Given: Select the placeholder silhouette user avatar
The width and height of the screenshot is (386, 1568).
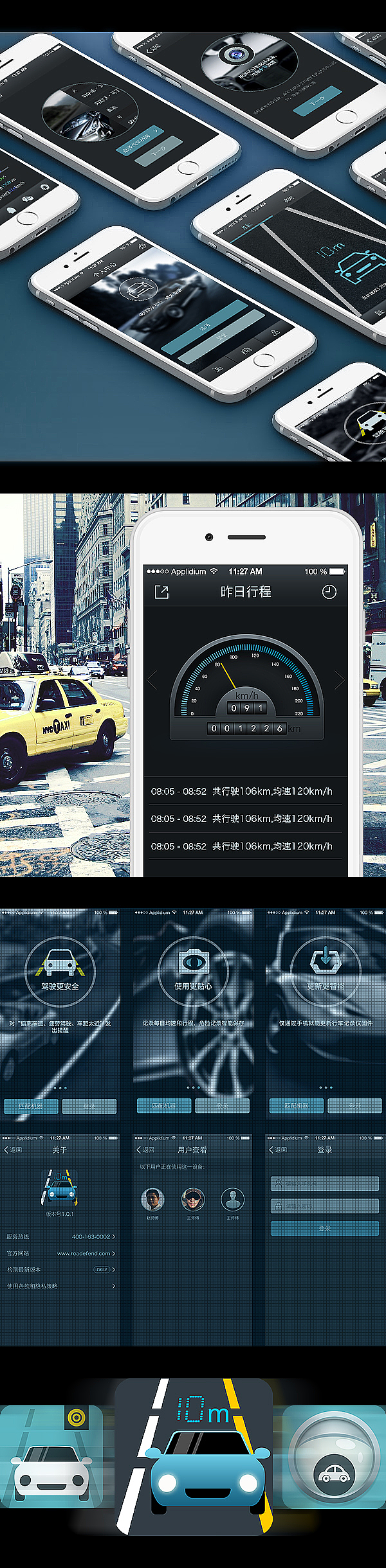Looking at the screenshot, I should pos(233,1199).
